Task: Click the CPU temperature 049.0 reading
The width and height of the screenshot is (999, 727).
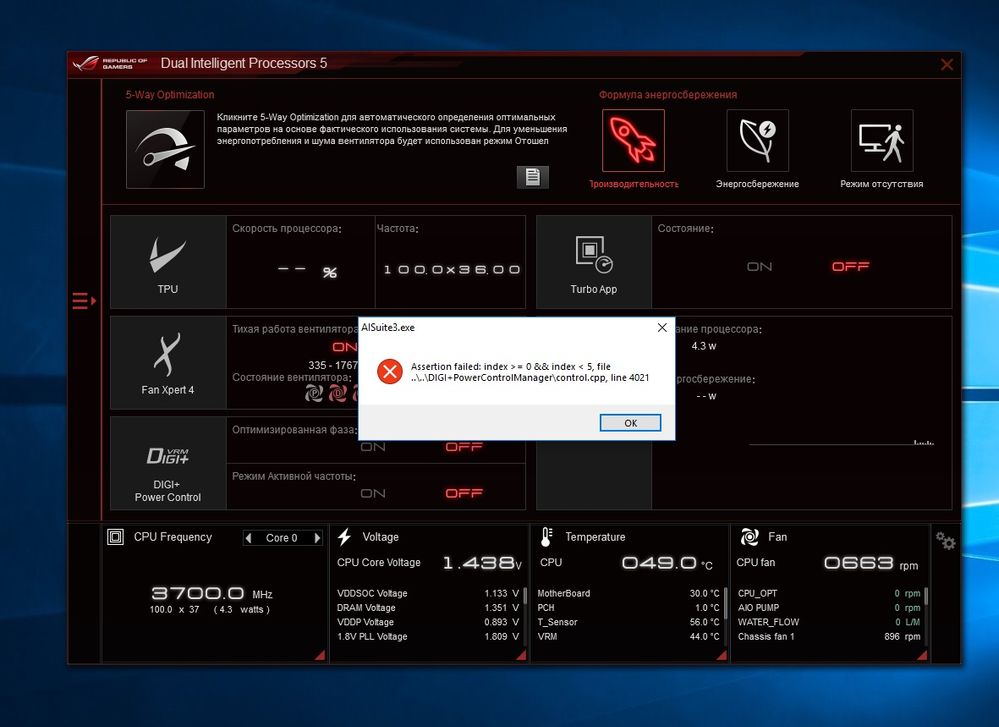Action: 667,563
